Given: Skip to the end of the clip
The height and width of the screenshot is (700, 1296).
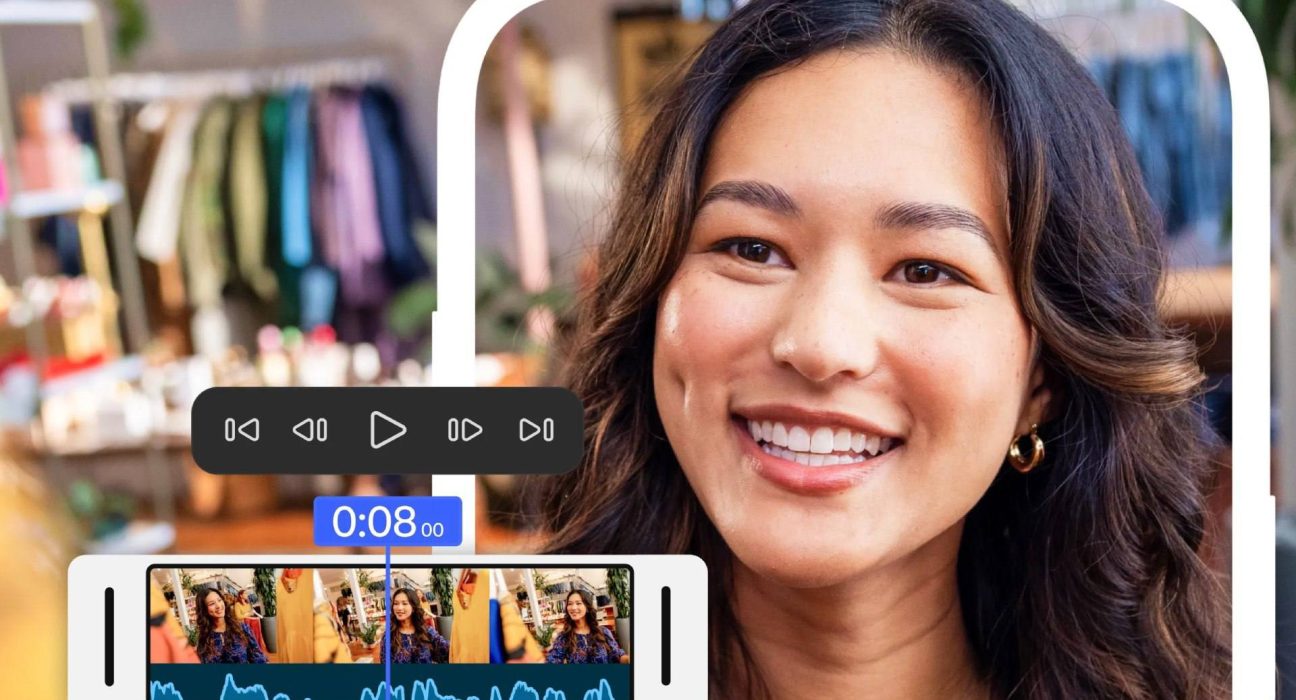Looking at the screenshot, I should point(536,430).
